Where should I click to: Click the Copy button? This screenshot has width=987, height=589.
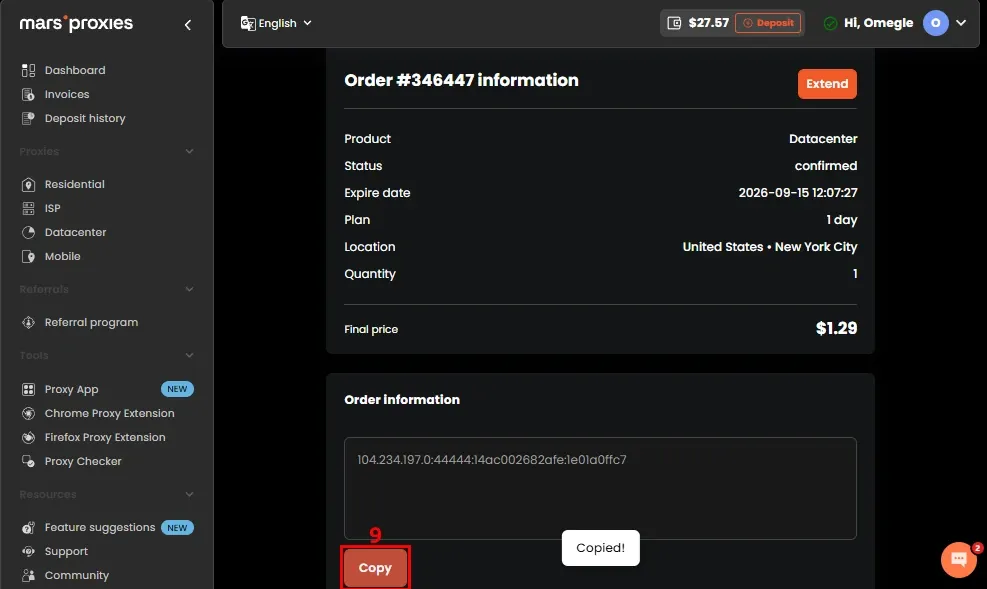[x=375, y=568]
